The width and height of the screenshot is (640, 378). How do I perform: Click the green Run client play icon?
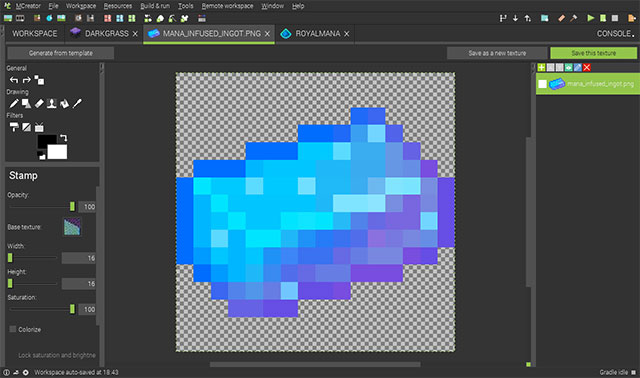click(x=590, y=18)
